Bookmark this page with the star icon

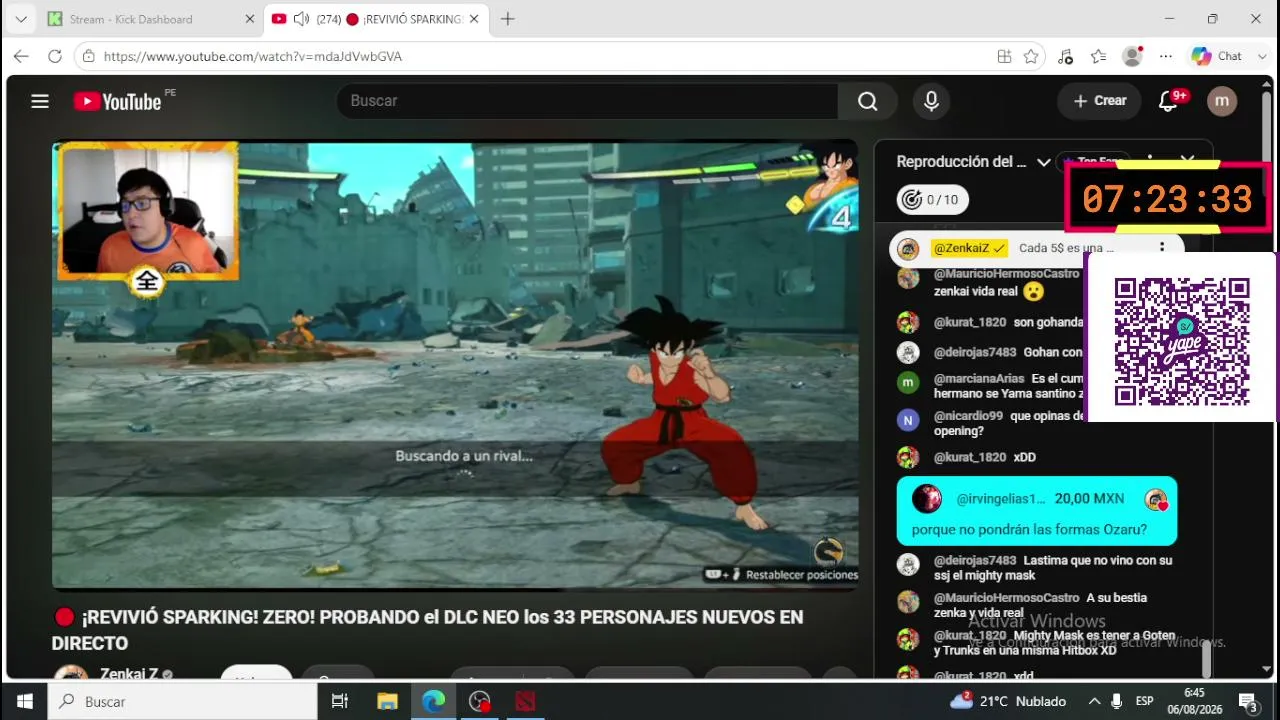(1031, 57)
